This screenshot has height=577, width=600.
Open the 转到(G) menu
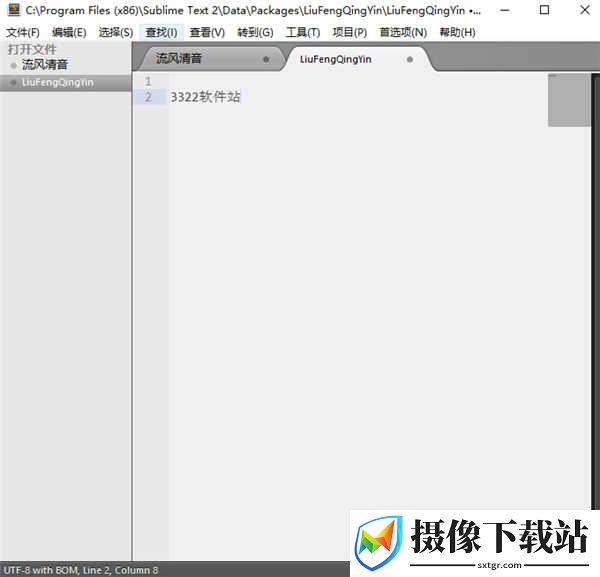[x=255, y=33]
